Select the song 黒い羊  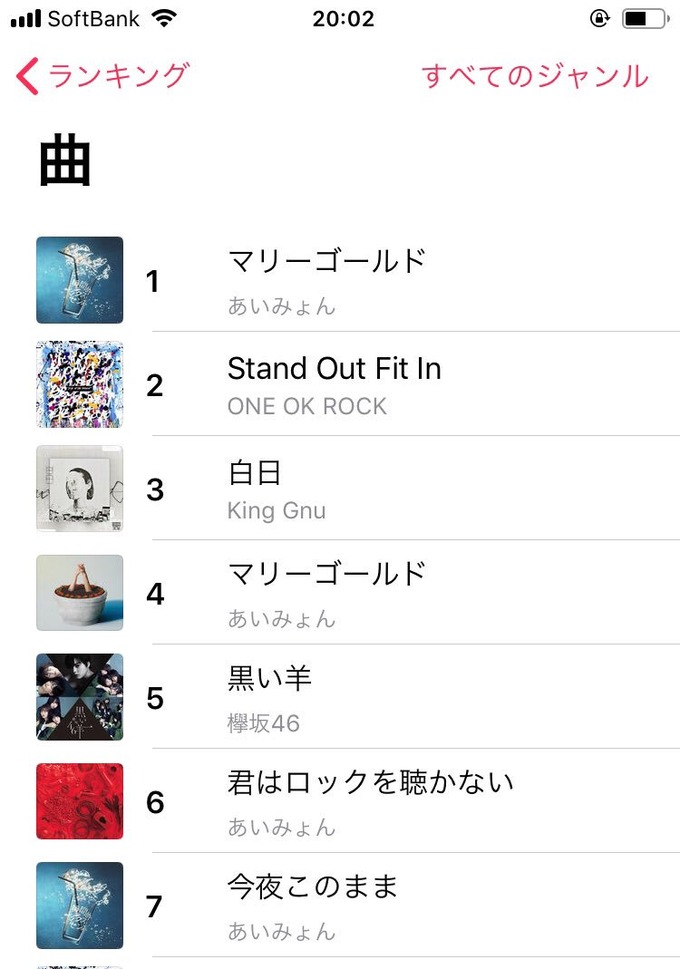point(270,678)
